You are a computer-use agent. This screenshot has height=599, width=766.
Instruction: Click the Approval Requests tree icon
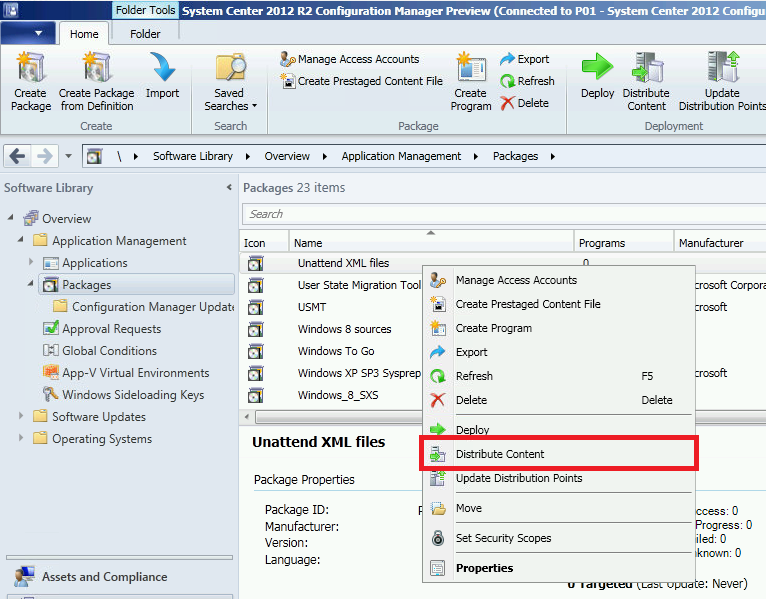pos(50,328)
